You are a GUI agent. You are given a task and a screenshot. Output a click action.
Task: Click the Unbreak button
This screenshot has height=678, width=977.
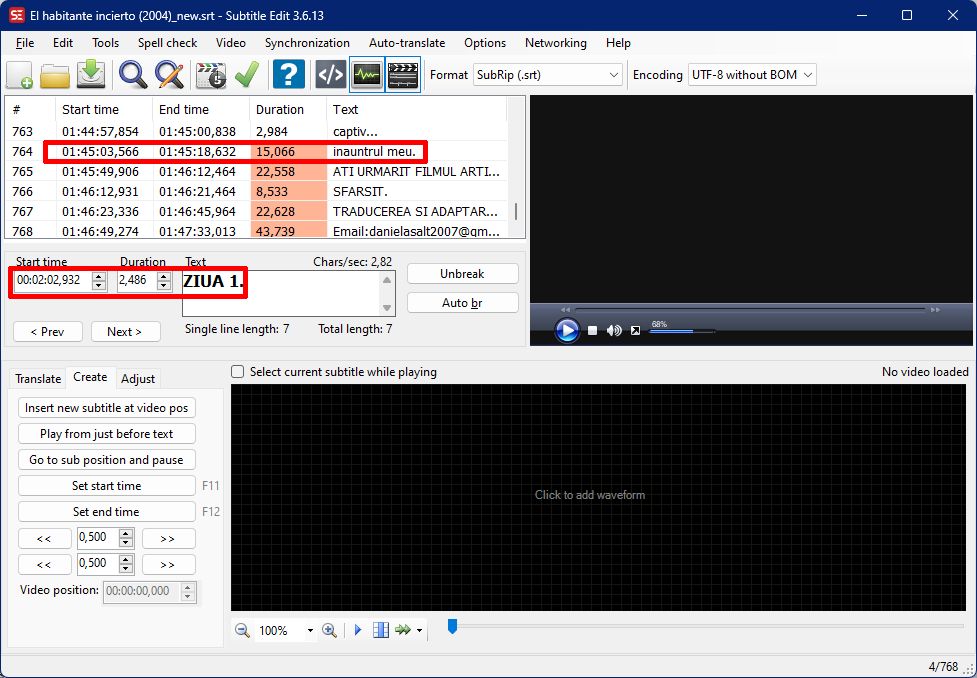pos(462,274)
